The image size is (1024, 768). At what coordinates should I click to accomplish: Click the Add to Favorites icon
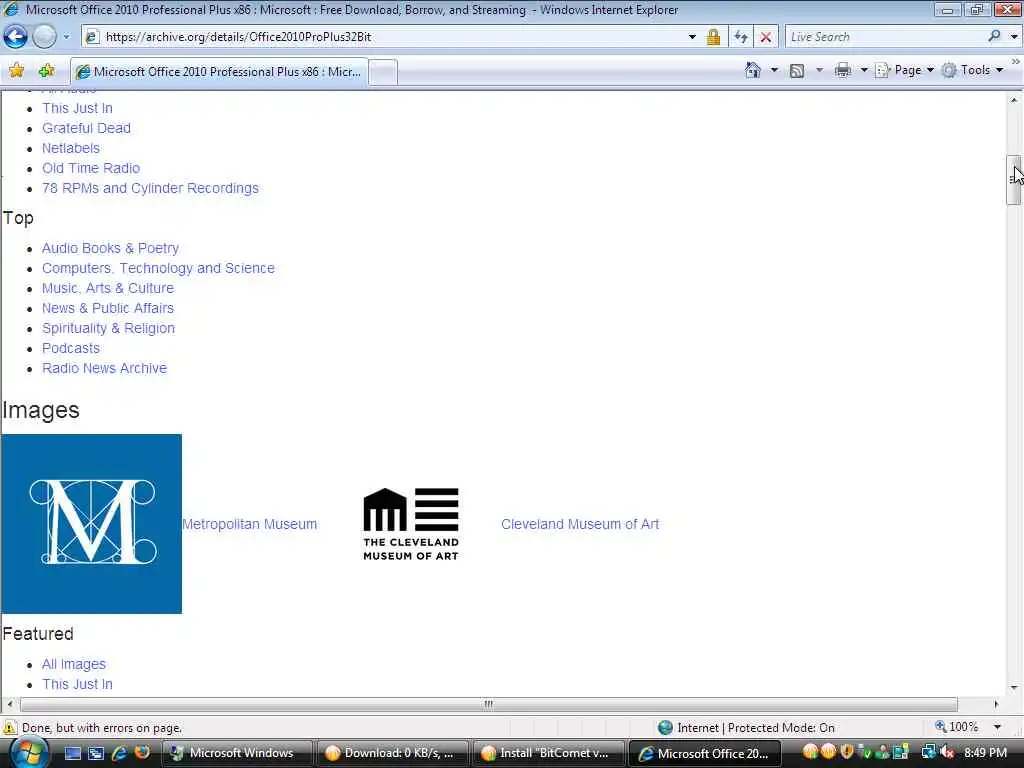pos(46,71)
